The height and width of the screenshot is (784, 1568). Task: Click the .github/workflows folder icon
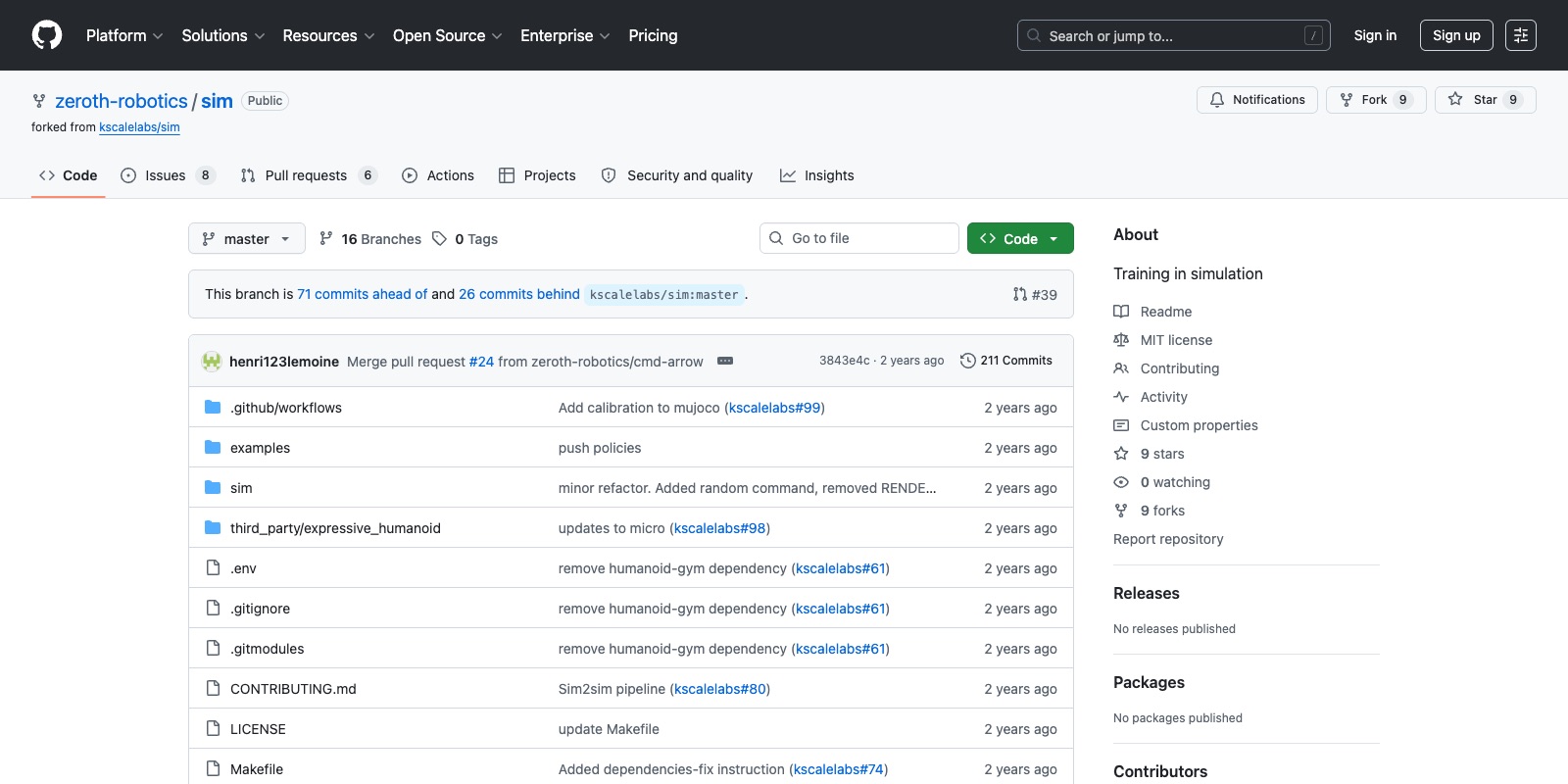coord(213,408)
